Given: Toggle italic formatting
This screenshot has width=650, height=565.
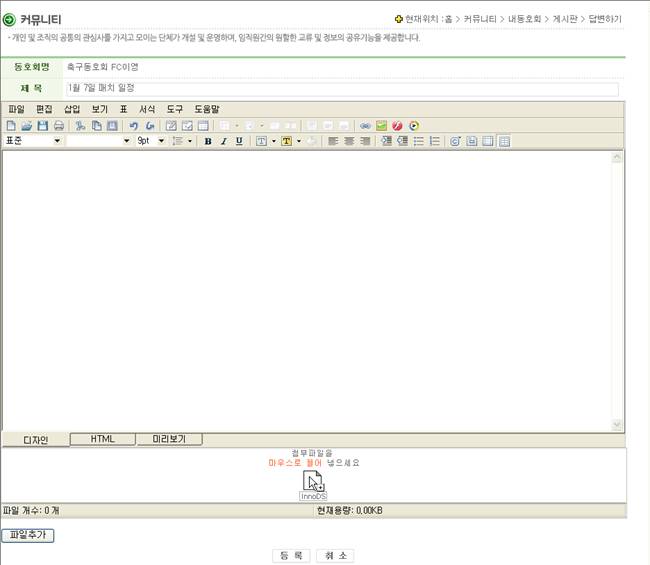Looking at the screenshot, I should click(x=223, y=142).
